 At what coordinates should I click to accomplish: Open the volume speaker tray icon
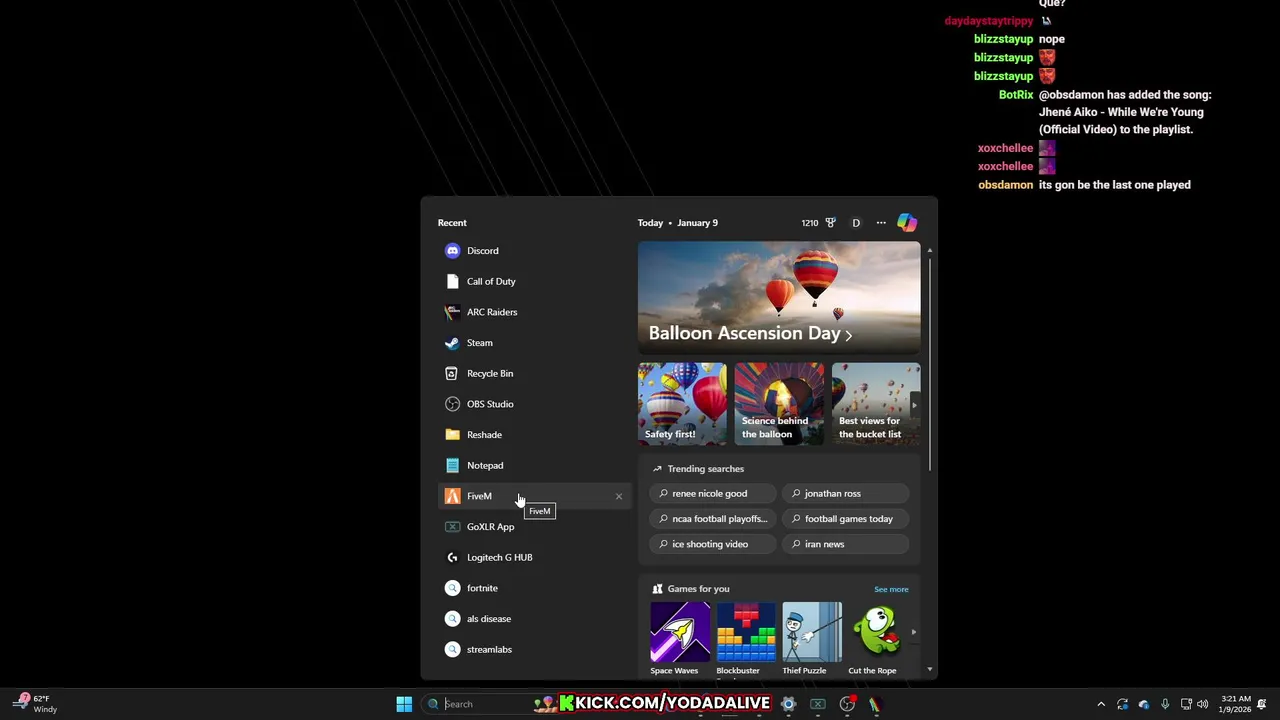(1203, 704)
